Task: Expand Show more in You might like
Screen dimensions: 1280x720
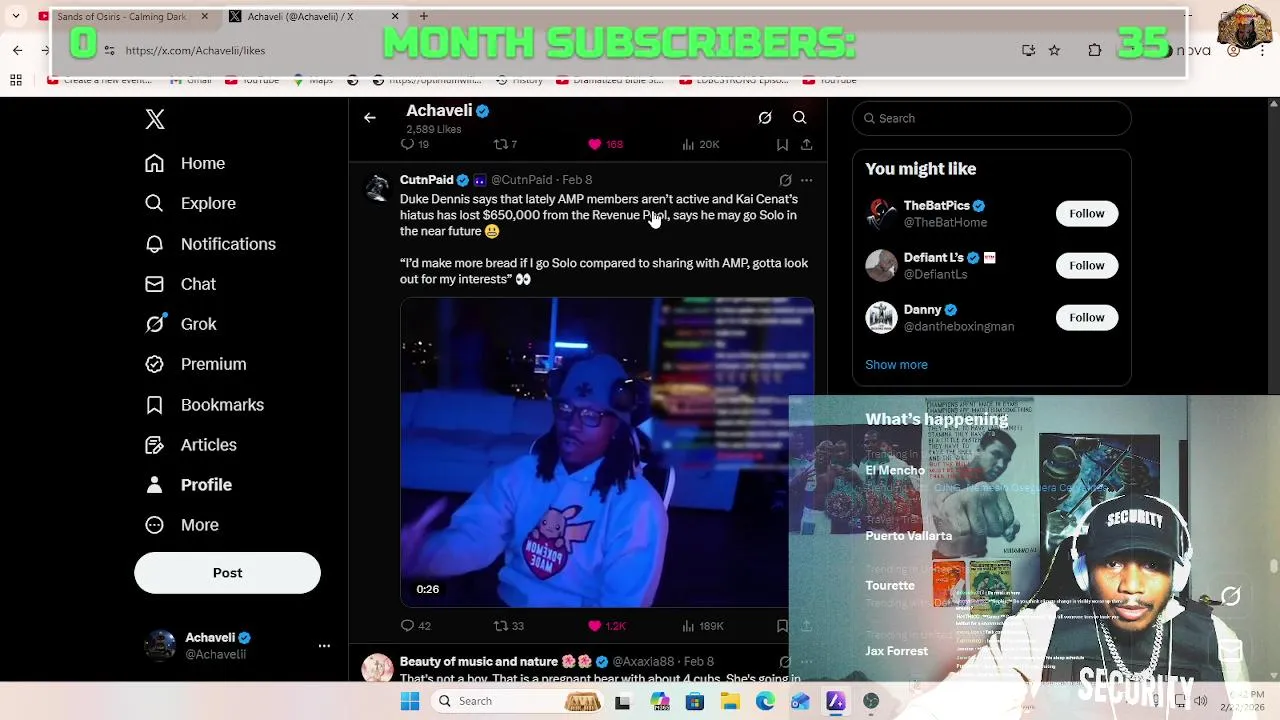Action: click(x=896, y=365)
